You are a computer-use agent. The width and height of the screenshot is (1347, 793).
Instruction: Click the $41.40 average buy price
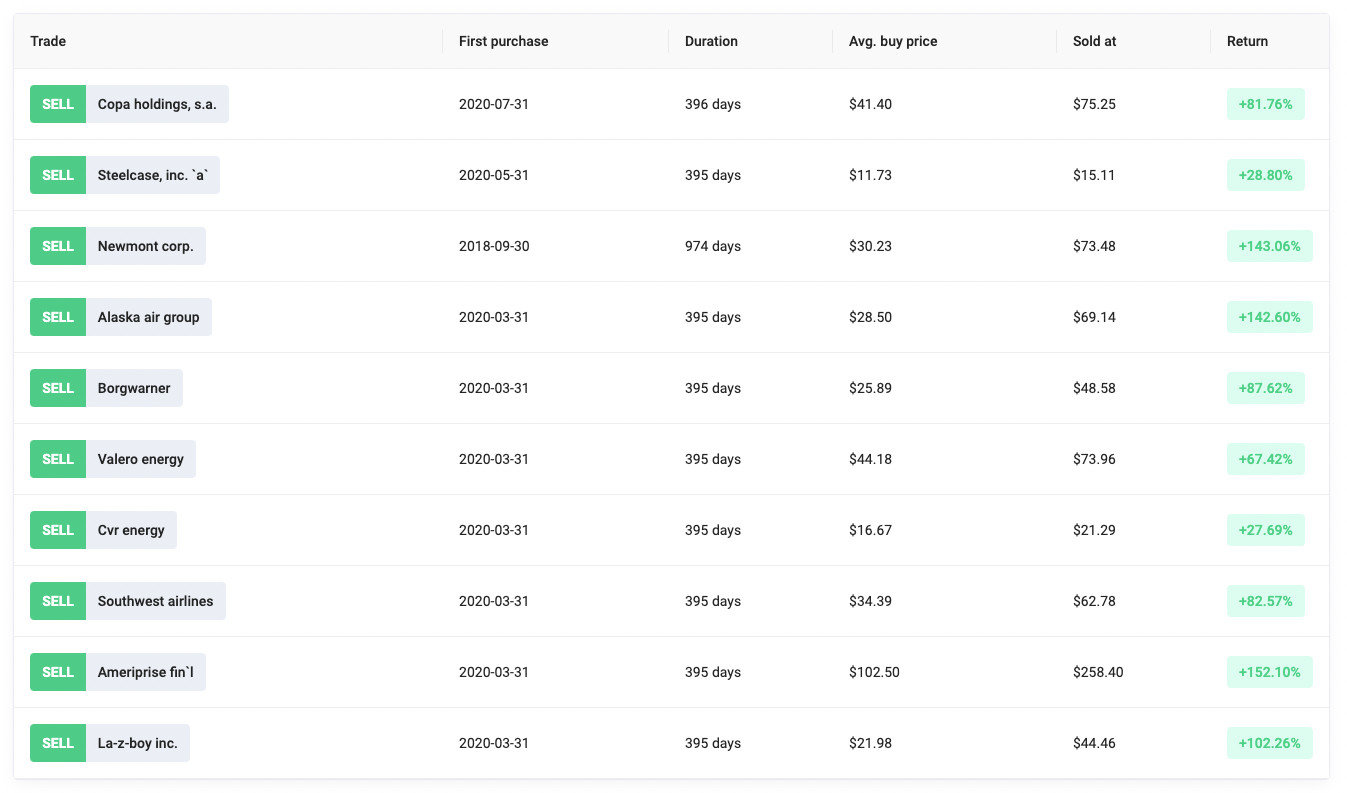click(x=870, y=104)
